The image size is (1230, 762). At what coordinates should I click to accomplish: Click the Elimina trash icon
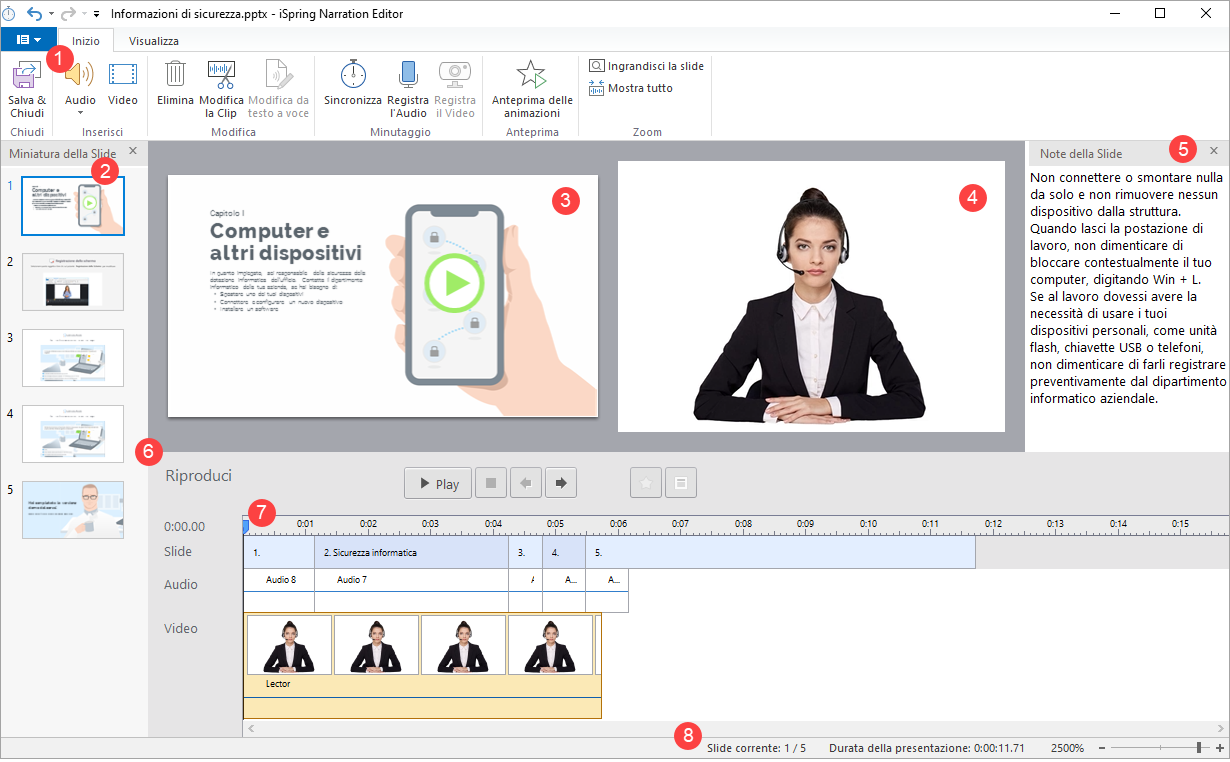(x=175, y=75)
